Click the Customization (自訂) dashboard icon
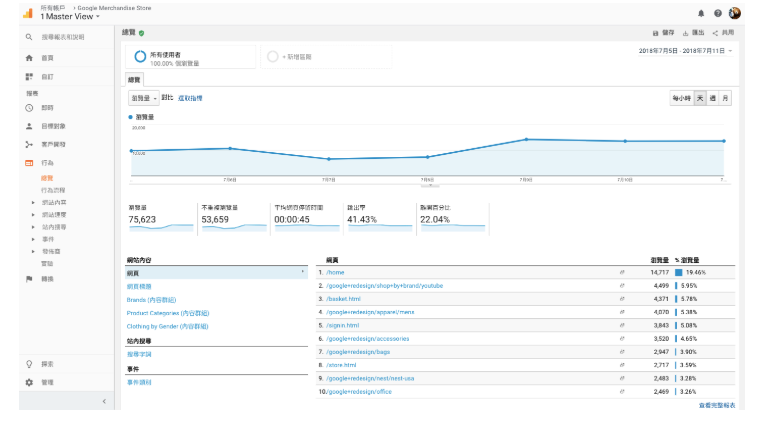This screenshot has height=424, width=761. coord(29,77)
